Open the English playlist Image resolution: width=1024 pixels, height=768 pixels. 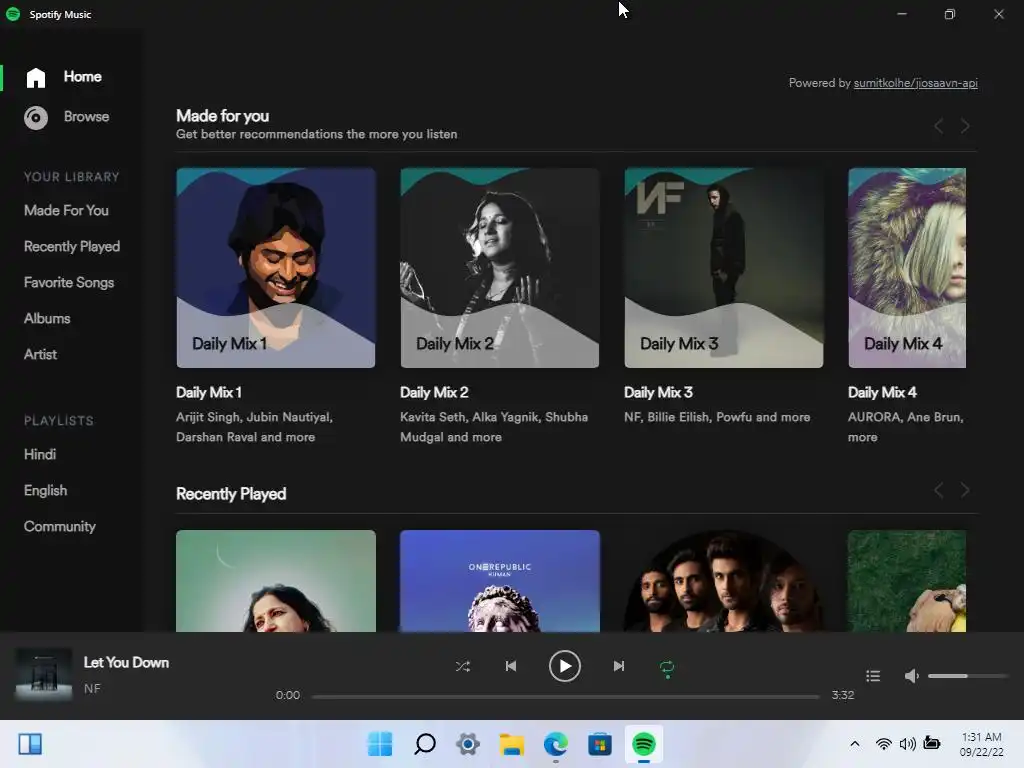click(45, 490)
